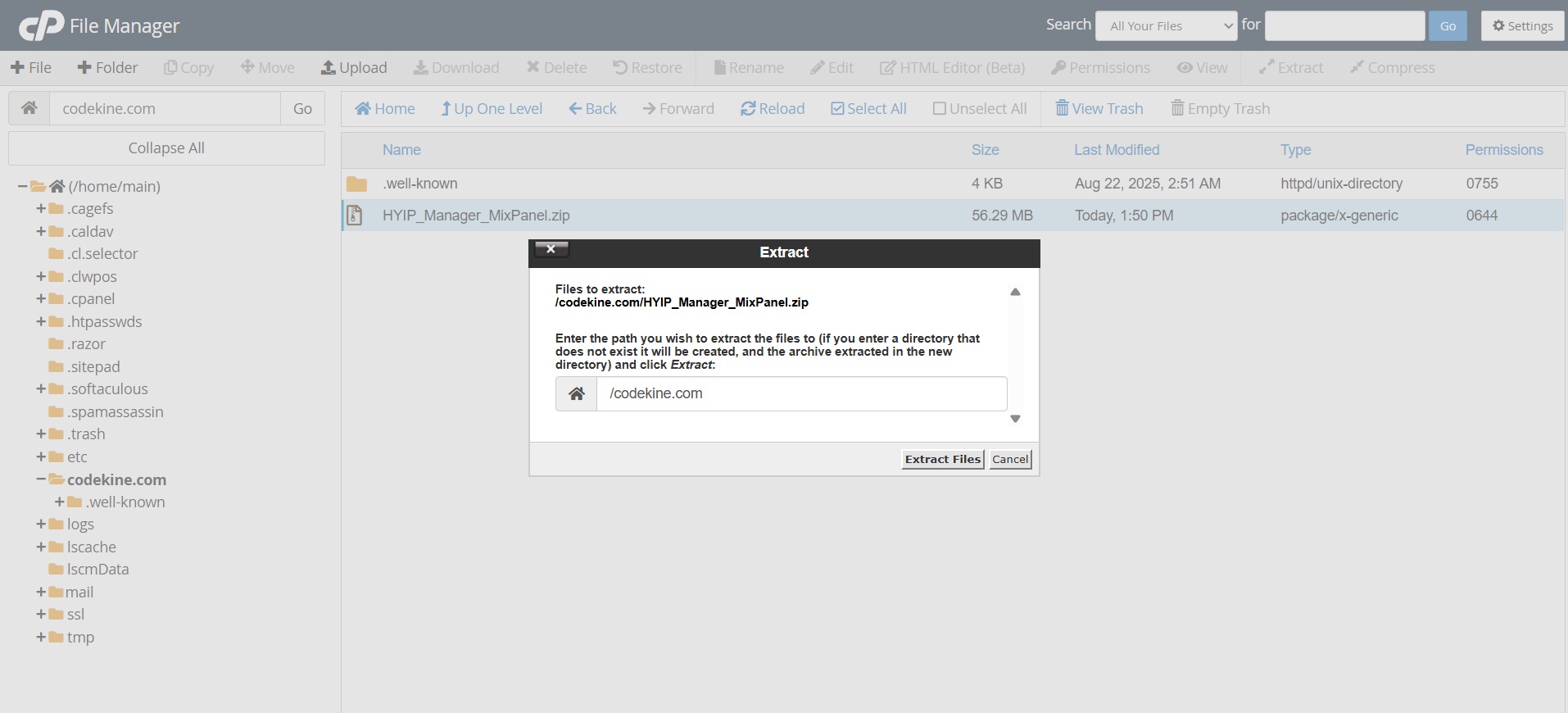Expand the .softaculous folder node
The width and height of the screenshot is (1568, 713).
click(41, 389)
